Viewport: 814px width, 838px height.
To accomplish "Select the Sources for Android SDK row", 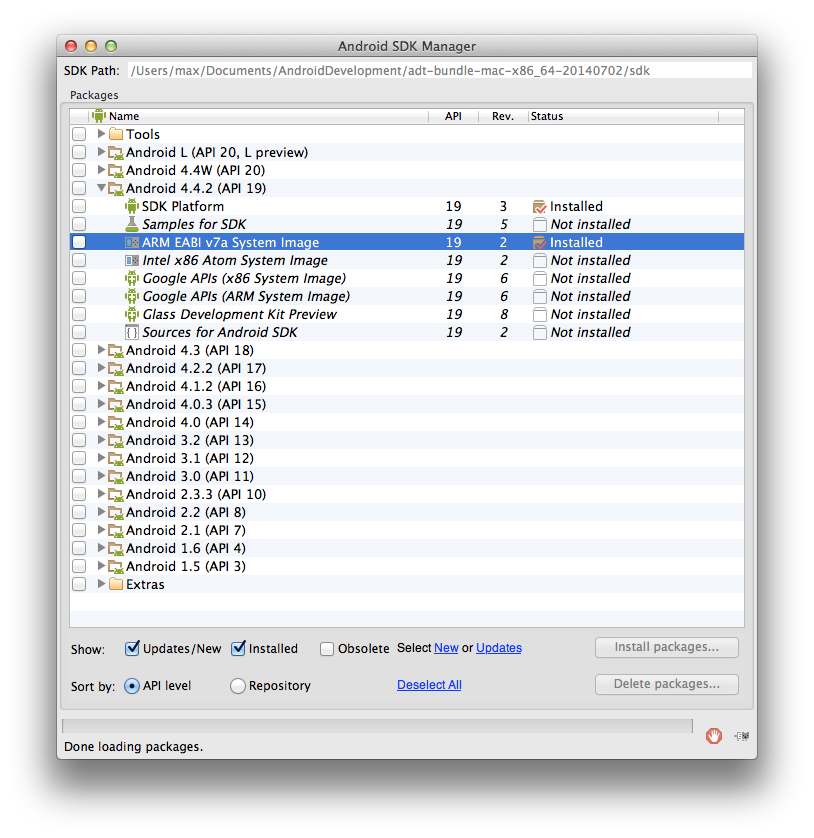I will (407, 332).
